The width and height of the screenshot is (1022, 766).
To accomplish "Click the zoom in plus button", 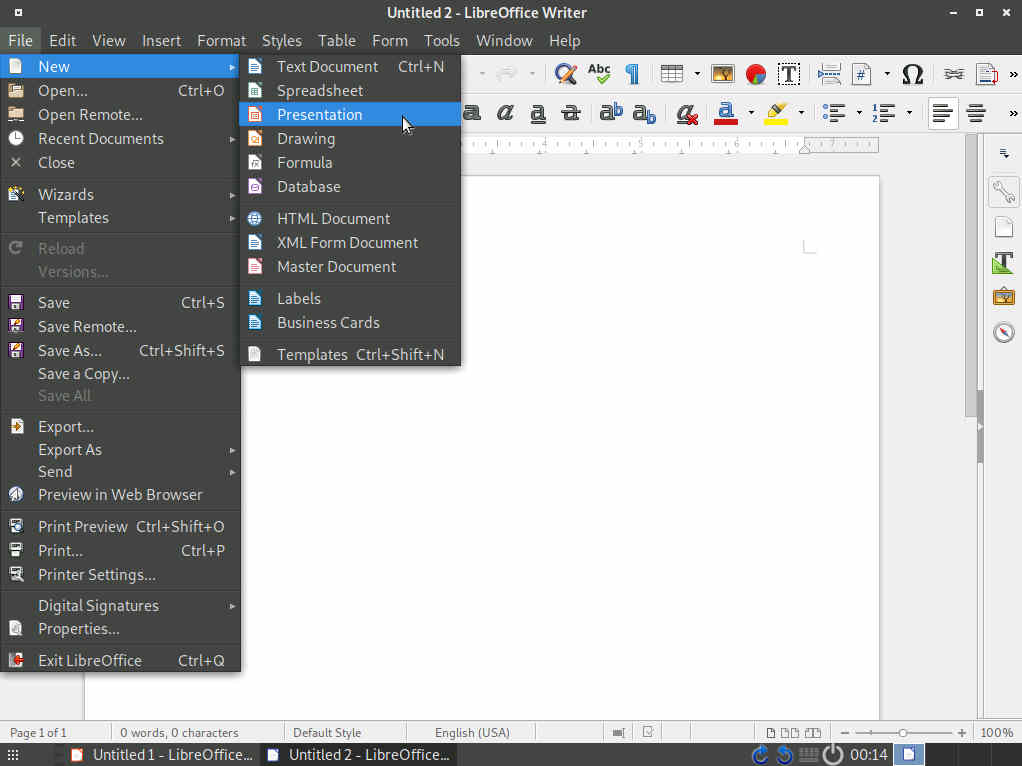I will [x=961, y=733].
